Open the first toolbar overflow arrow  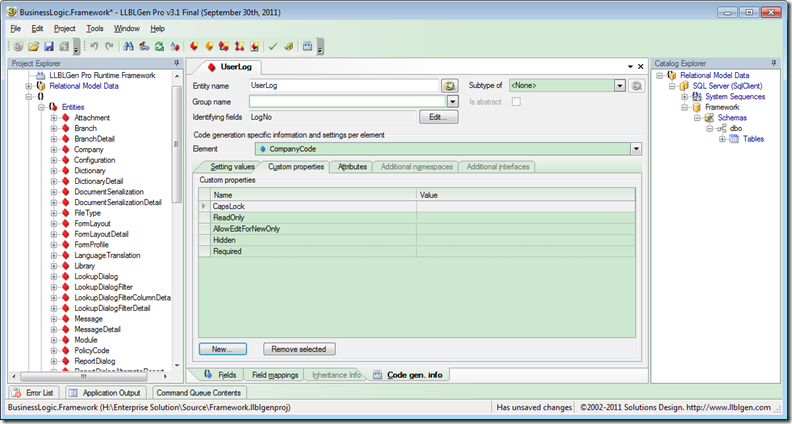[x=77, y=47]
